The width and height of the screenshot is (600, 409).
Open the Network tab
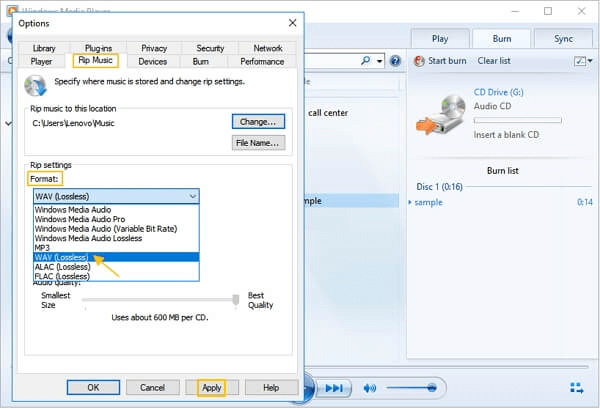click(x=268, y=48)
